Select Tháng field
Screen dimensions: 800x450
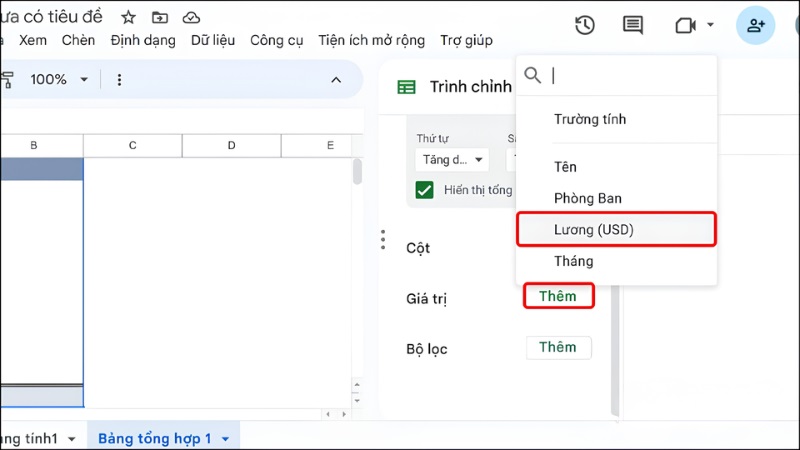tap(616, 261)
